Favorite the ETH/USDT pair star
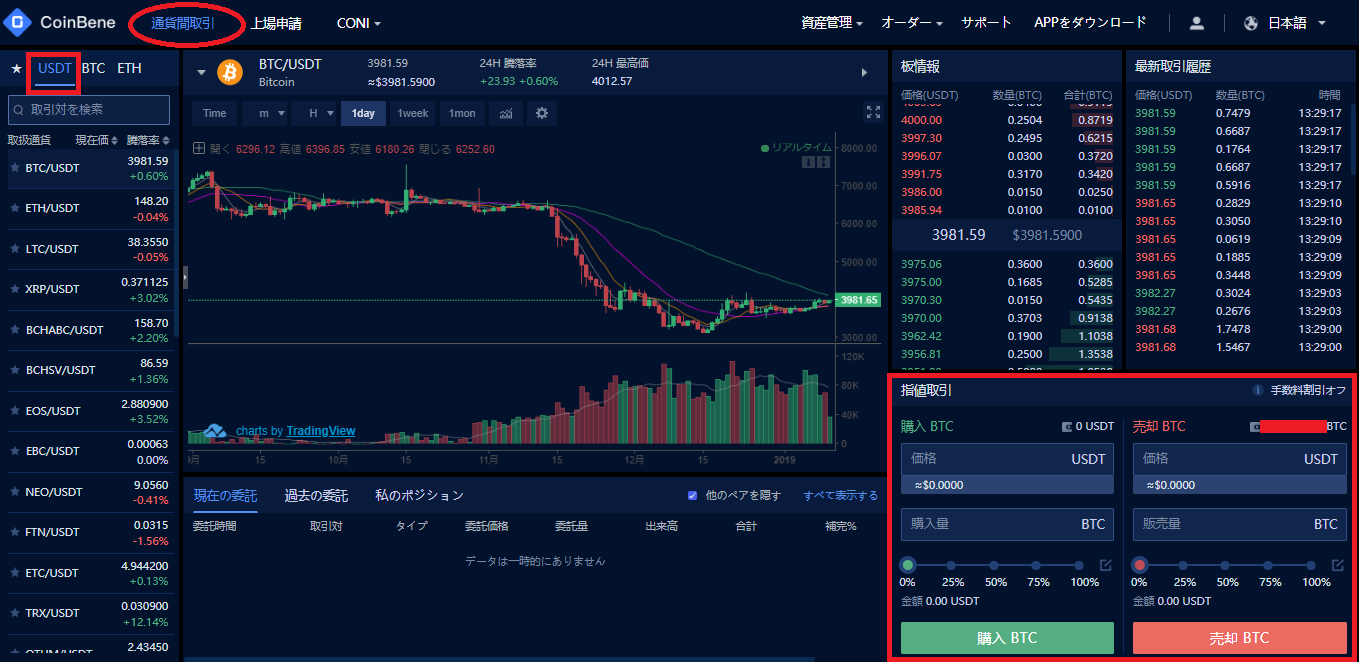The height and width of the screenshot is (662, 1359). point(15,208)
